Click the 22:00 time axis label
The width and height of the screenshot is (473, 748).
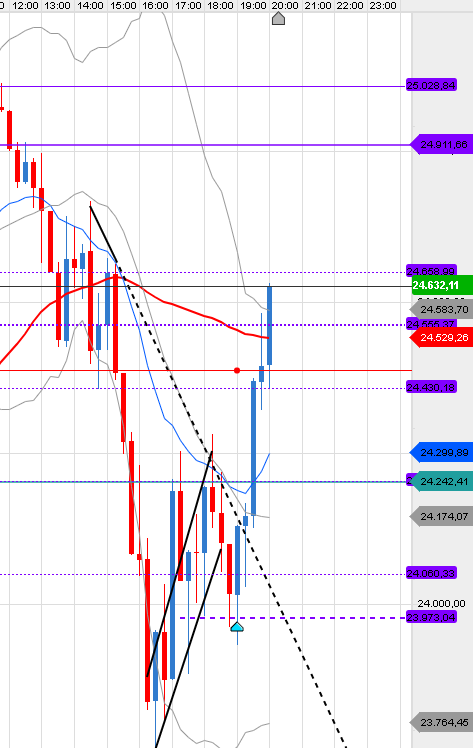pos(350,6)
